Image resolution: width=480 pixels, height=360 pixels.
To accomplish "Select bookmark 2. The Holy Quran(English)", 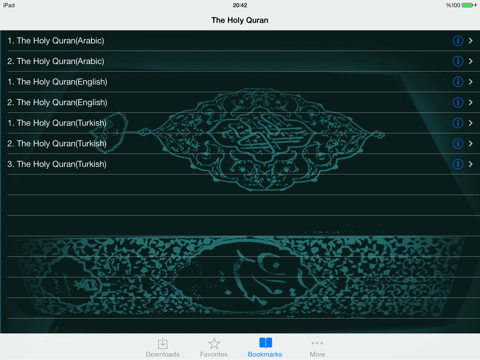I will coord(240,102).
